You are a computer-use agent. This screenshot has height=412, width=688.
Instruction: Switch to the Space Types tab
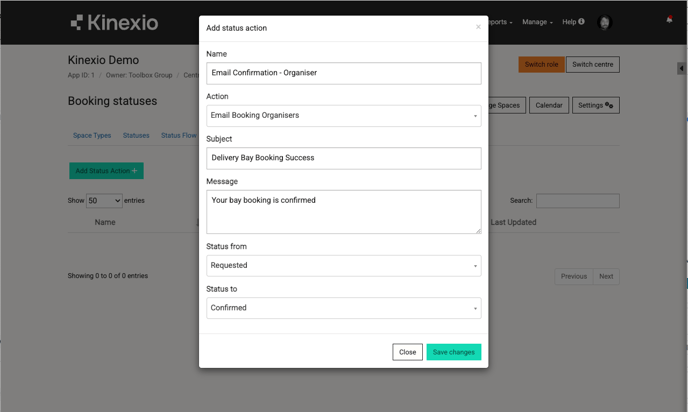coord(92,136)
